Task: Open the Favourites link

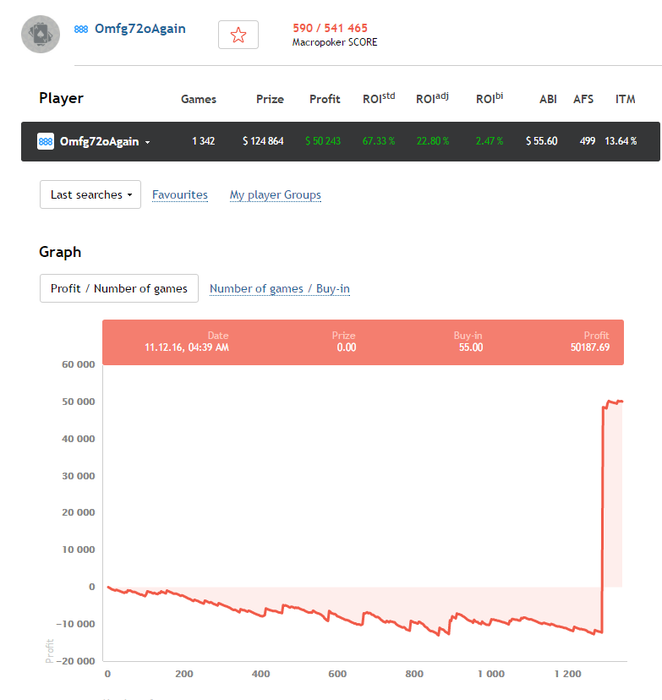Action: pyautogui.click(x=180, y=195)
